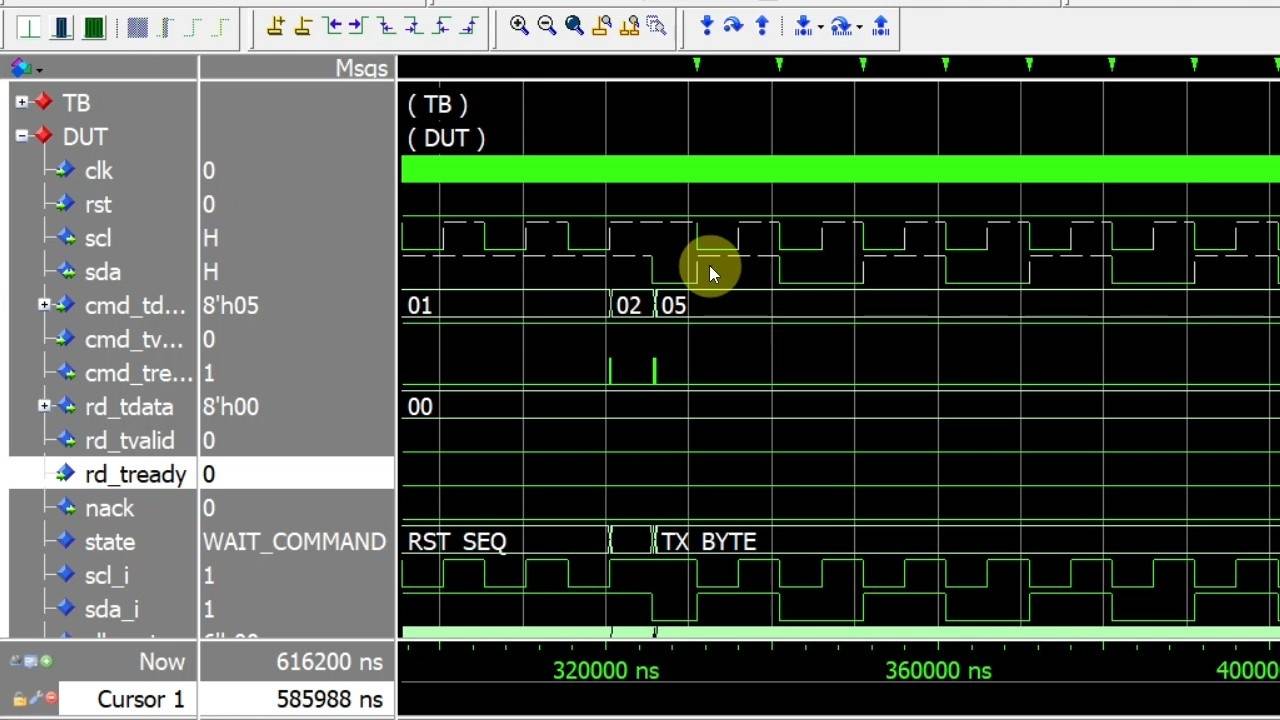The height and width of the screenshot is (720, 1280).
Task: Click the Cursor 1 name label
Action: click(140, 699)
